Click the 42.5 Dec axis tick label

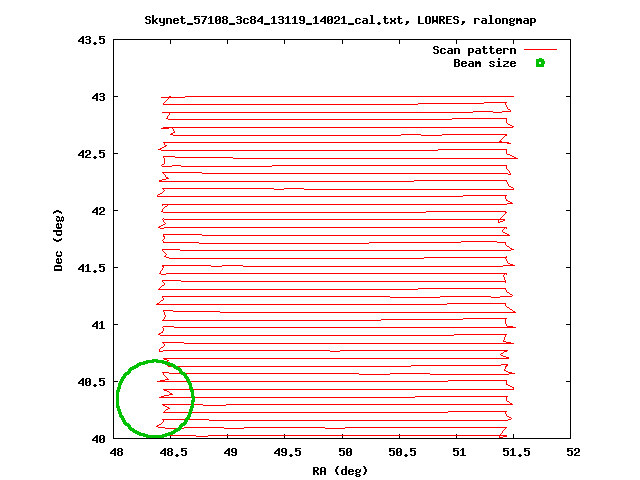click(x=91, y=154)
